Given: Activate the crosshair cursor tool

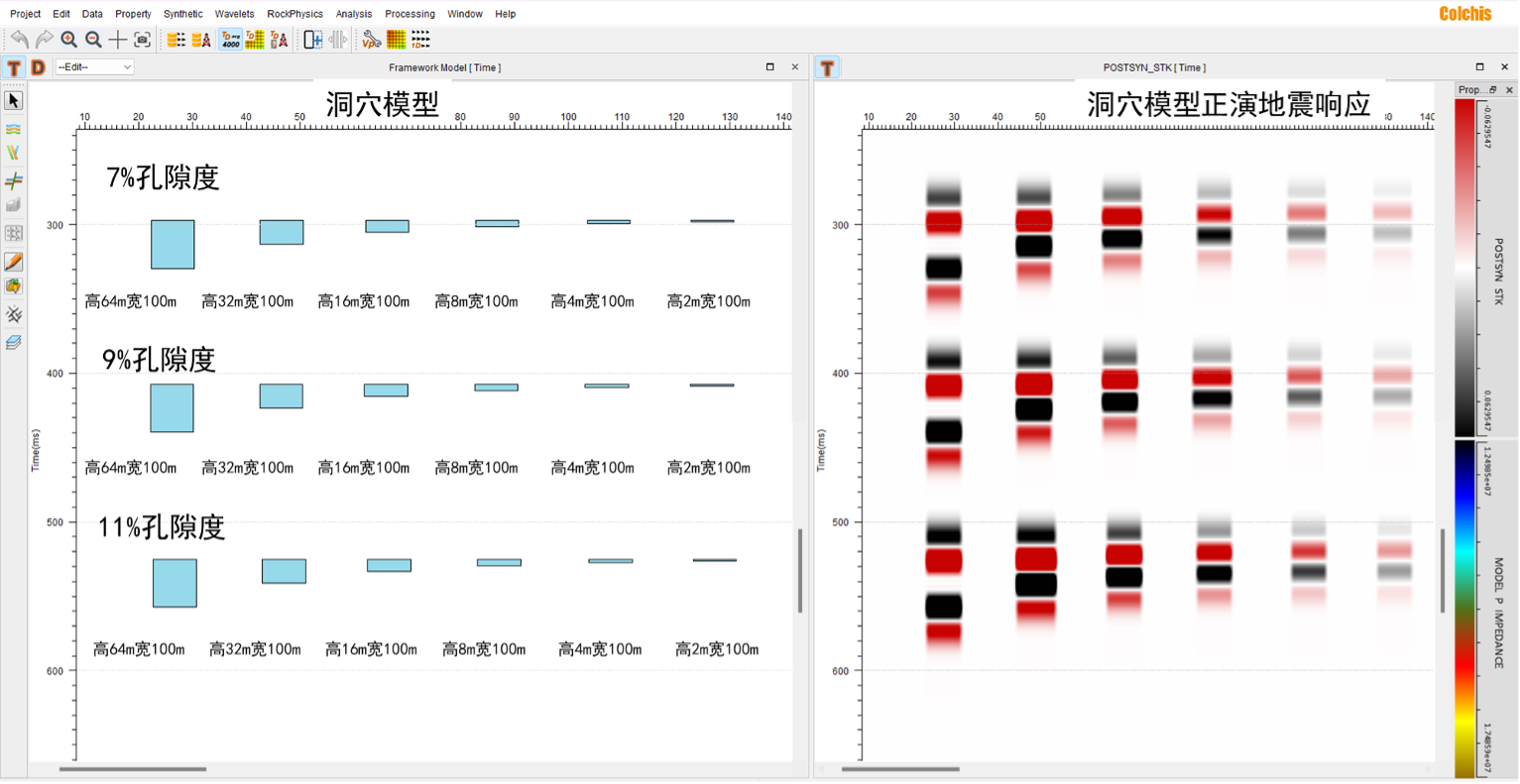Looking at the screenshot, I should pyautogui.click(x=117, y=40).
